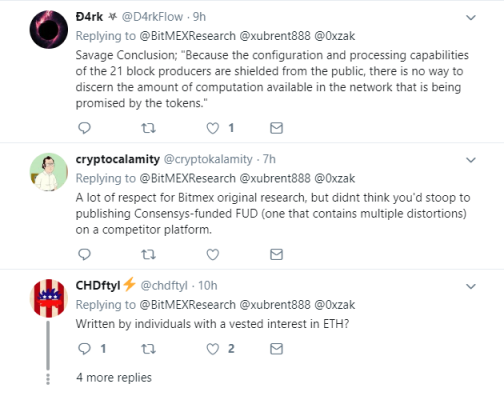Viewport: 504px width, 396px height.
Task: Like cryptocalamity's tweet
Action: pos(213,255)
